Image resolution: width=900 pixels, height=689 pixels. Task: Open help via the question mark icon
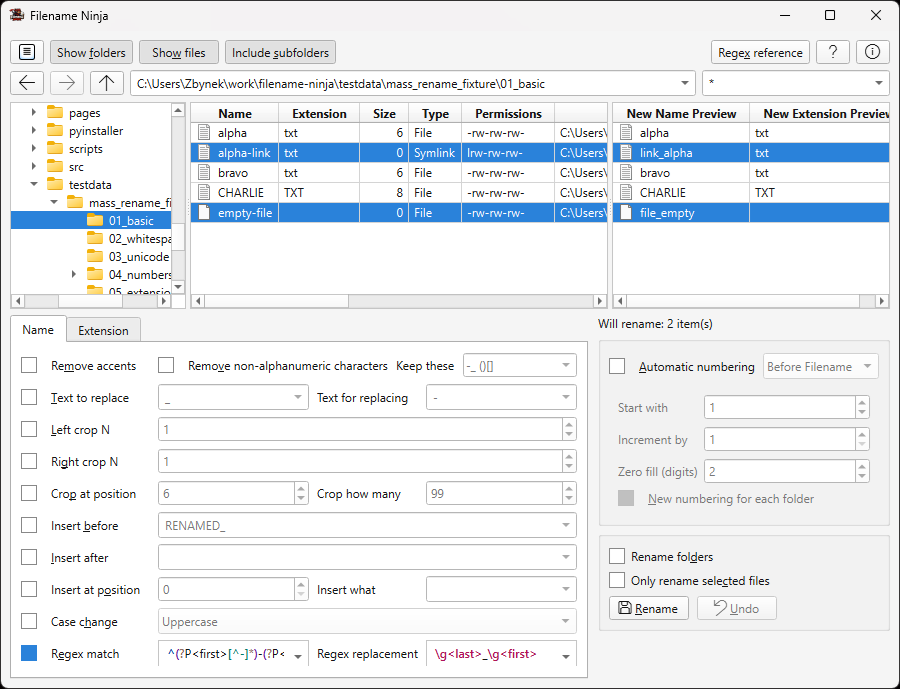point(833,51)
